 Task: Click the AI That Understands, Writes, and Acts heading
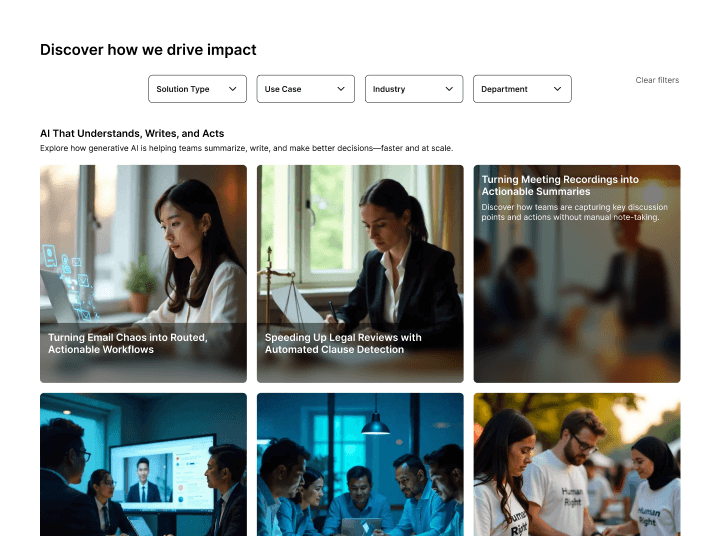pos(132,134)
